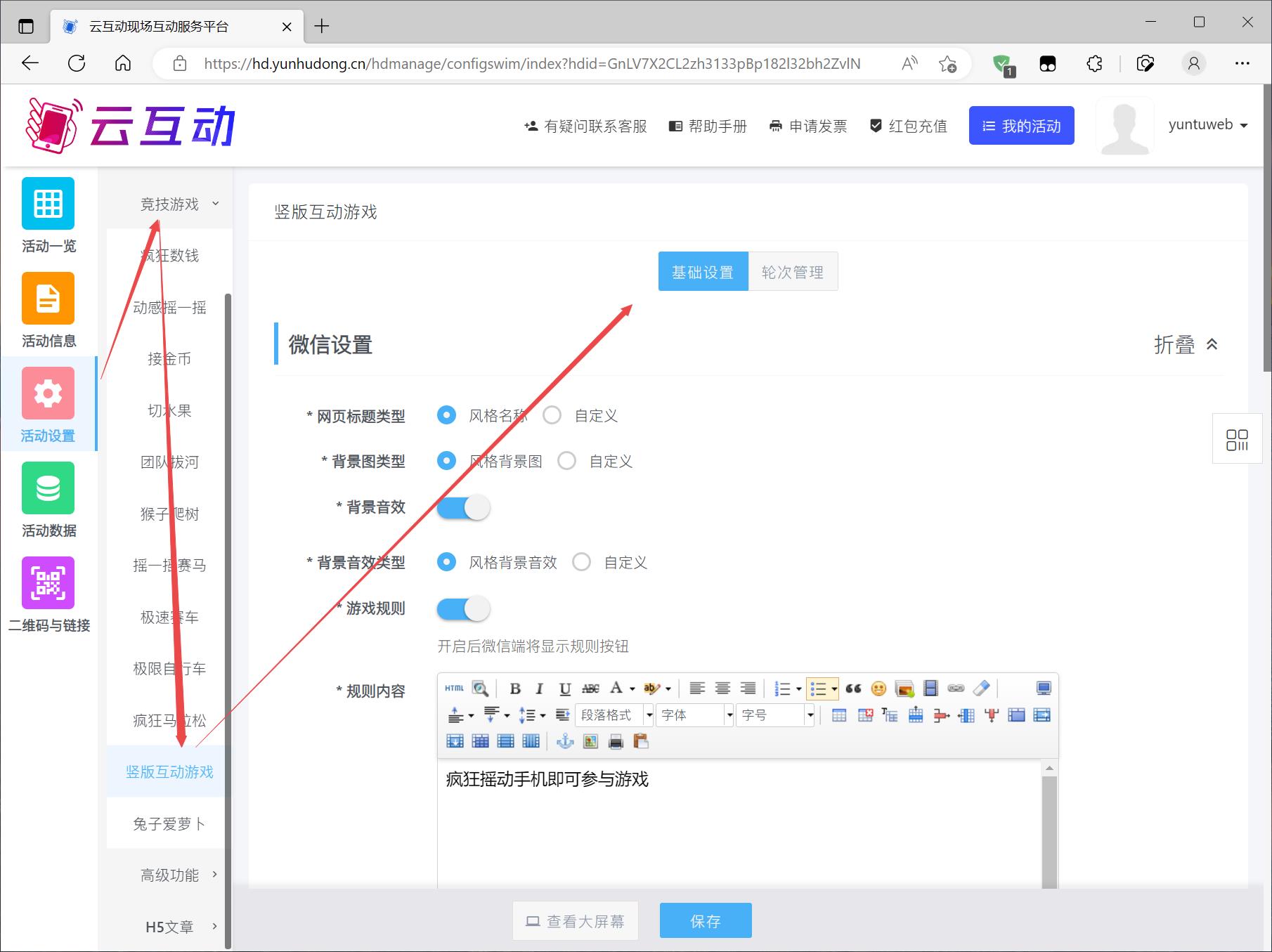Insert an anchor in the editor
Screen dimensions: 1272x952
coord(565,741)
